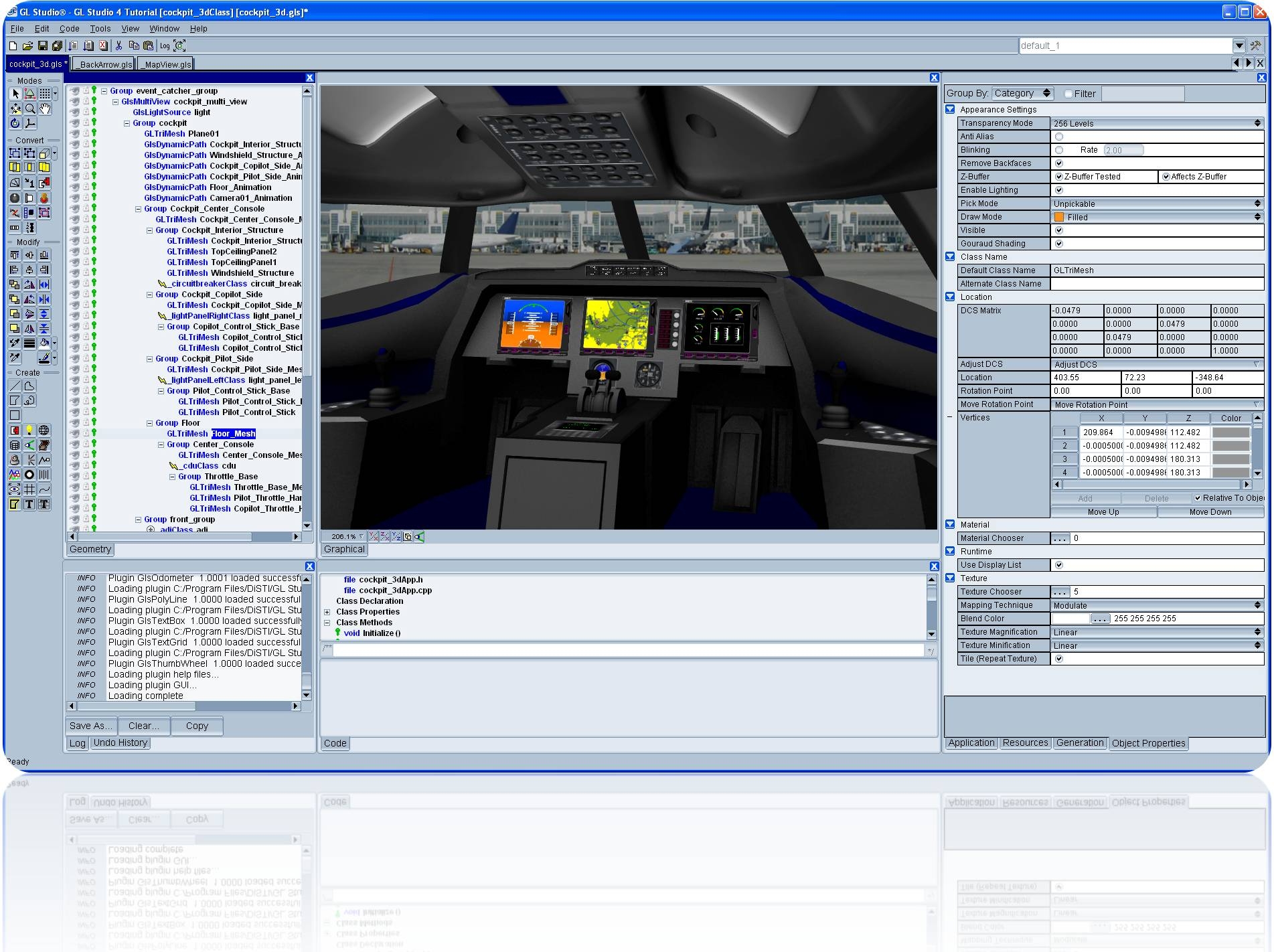Toggle the Use Display List checkbox
This screenshot has width=1274, height=952.
(x=1059, y=565)
